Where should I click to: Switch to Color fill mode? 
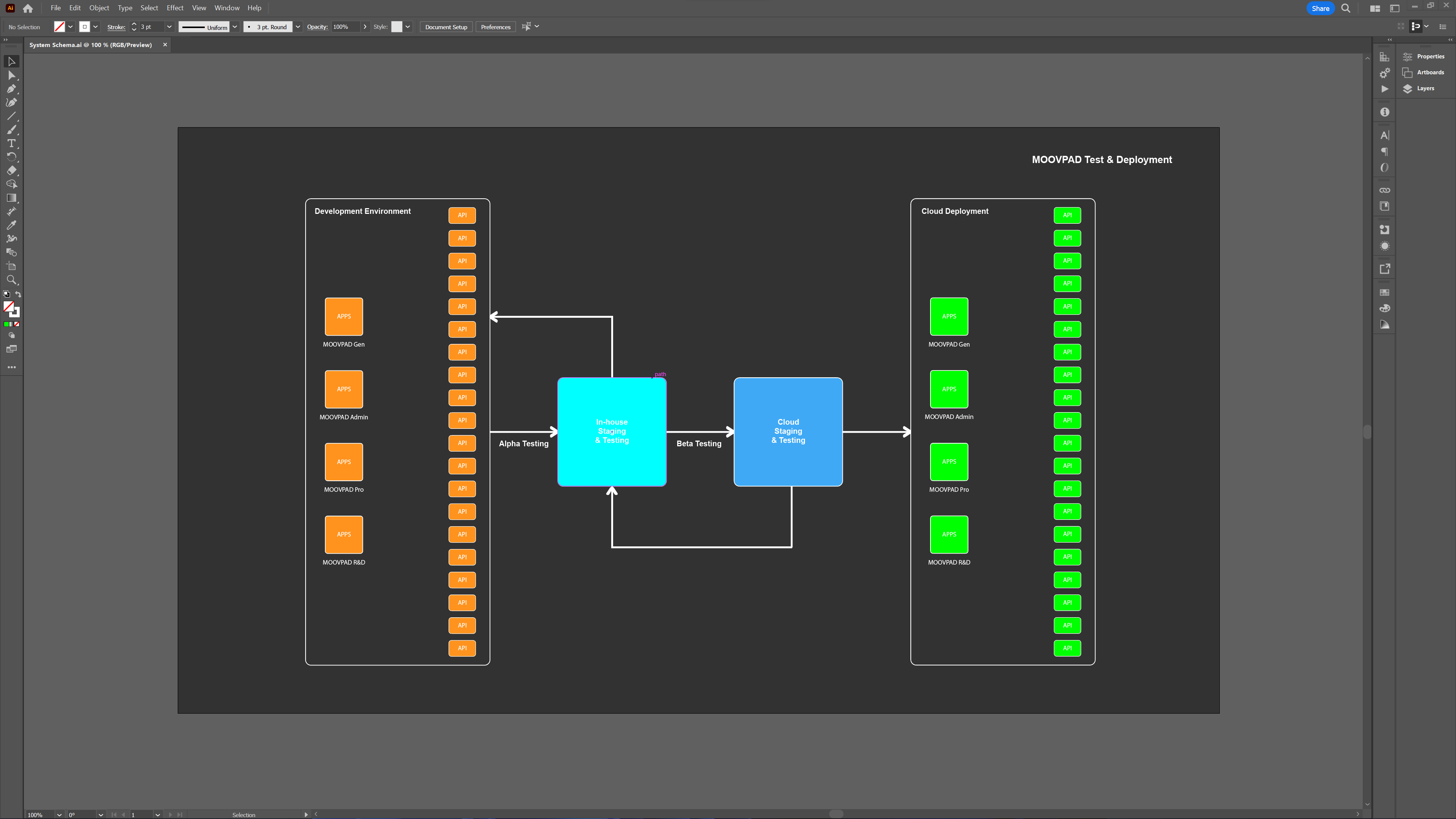click(x=6, y=325)
